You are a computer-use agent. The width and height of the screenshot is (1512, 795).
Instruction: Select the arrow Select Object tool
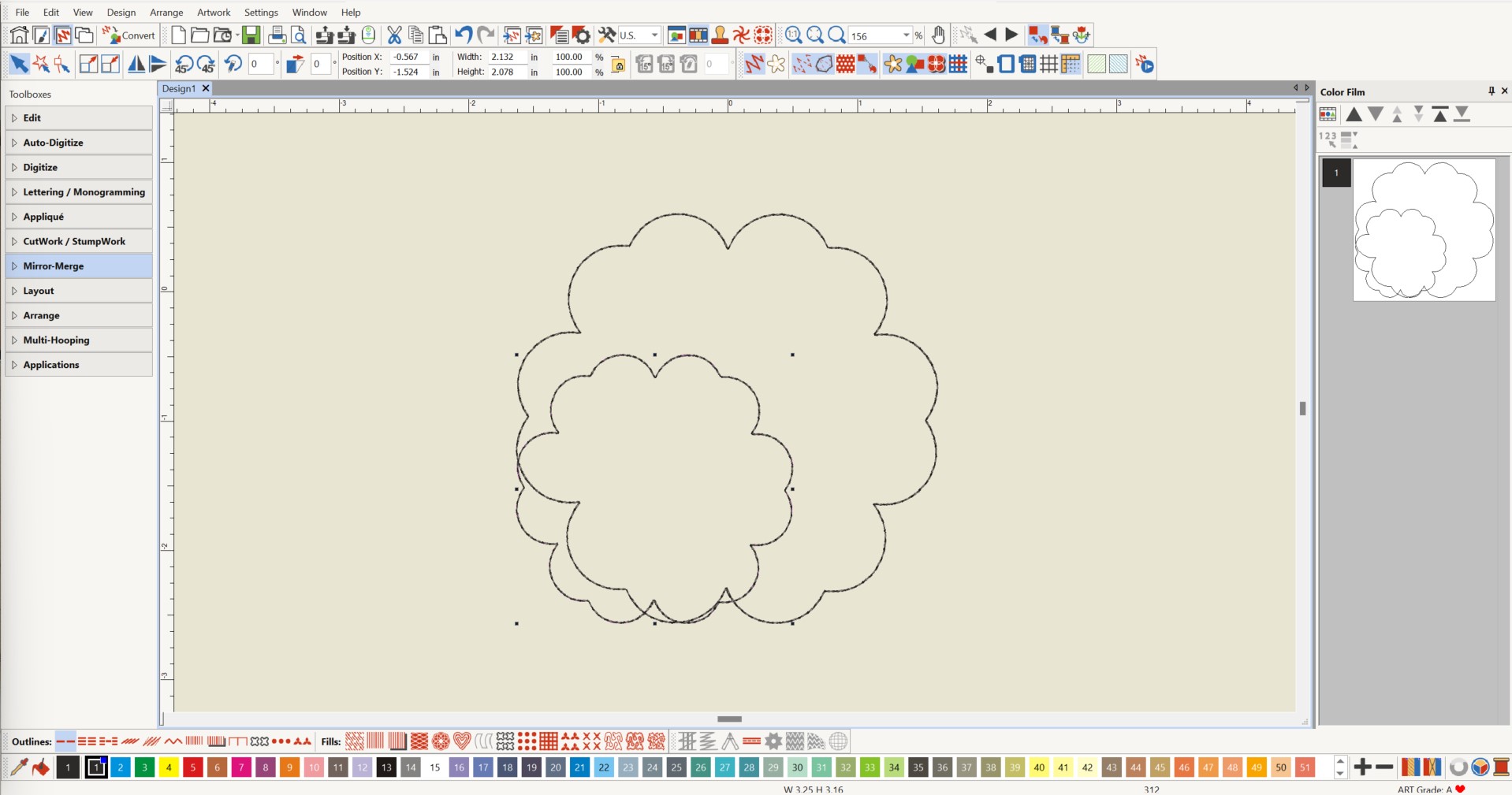click(x=19, y=64)
